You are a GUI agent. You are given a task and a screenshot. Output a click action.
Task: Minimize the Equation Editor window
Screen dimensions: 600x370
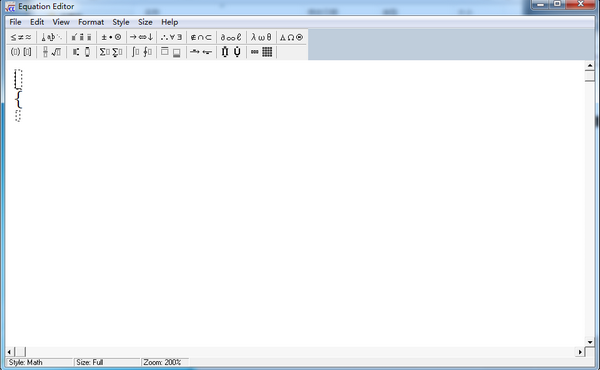click(x=540, y=4)
